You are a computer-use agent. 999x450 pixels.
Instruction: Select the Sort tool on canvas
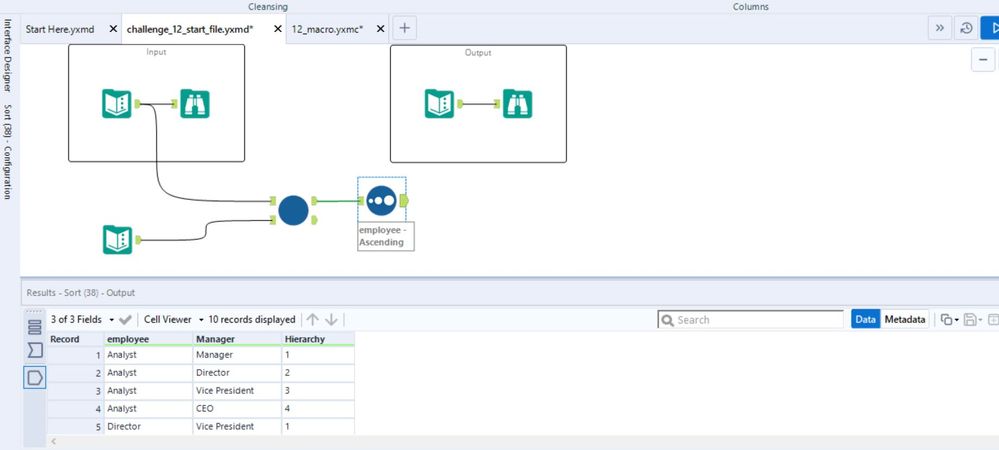click(382, 200)
